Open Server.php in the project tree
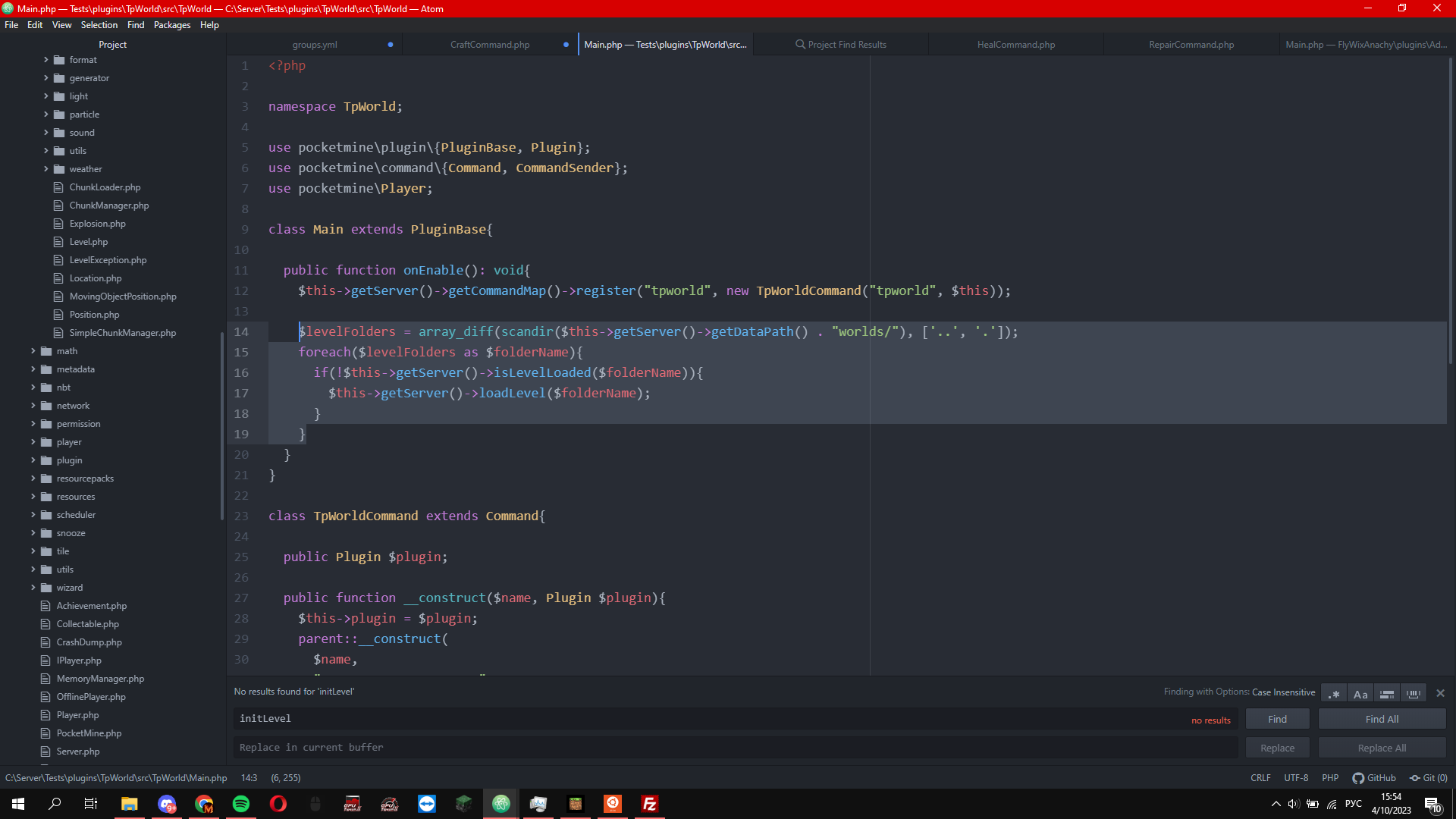1456x819 pixels. (x=78, y=752)
